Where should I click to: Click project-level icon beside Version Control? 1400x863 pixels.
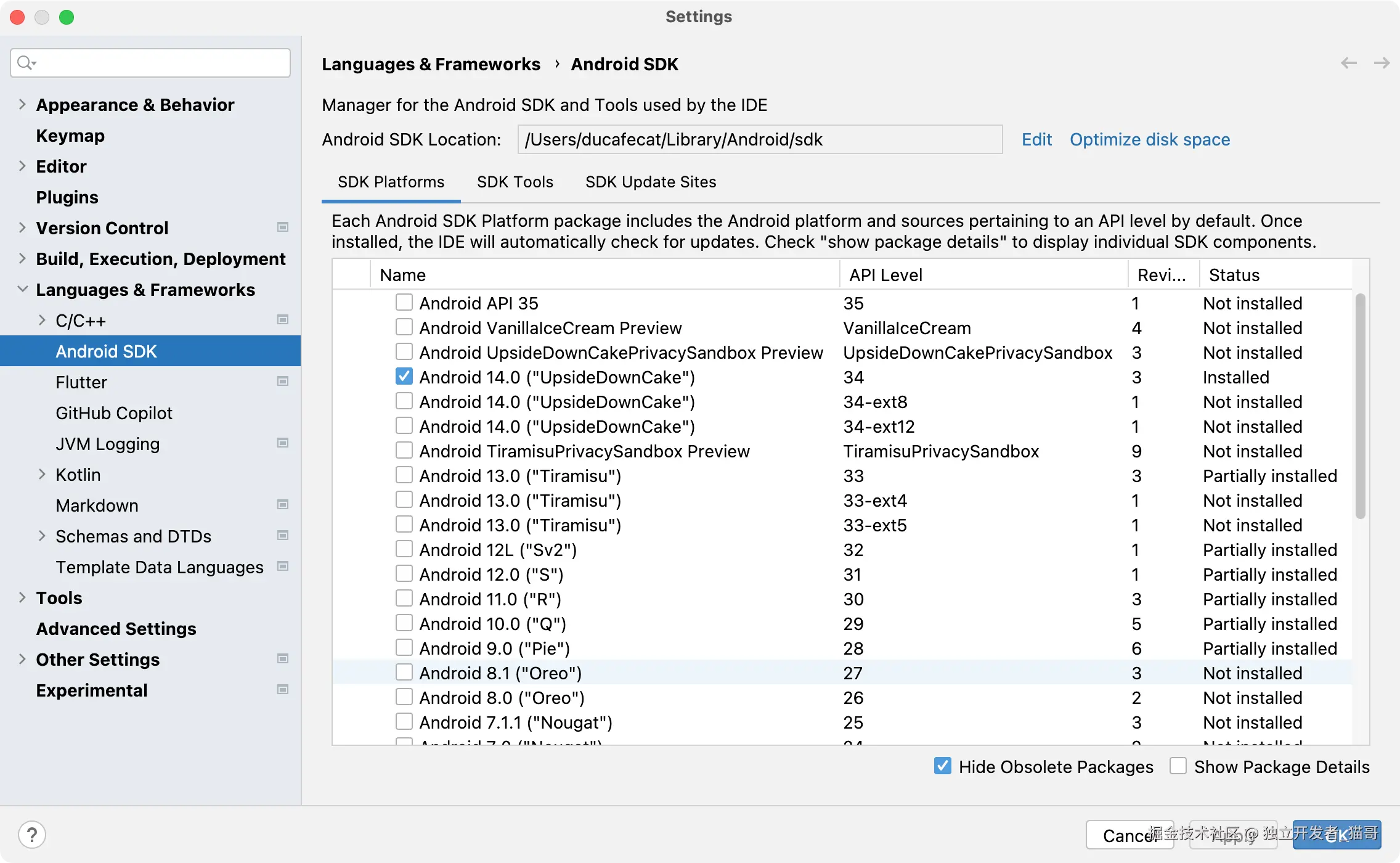point(283,227)
